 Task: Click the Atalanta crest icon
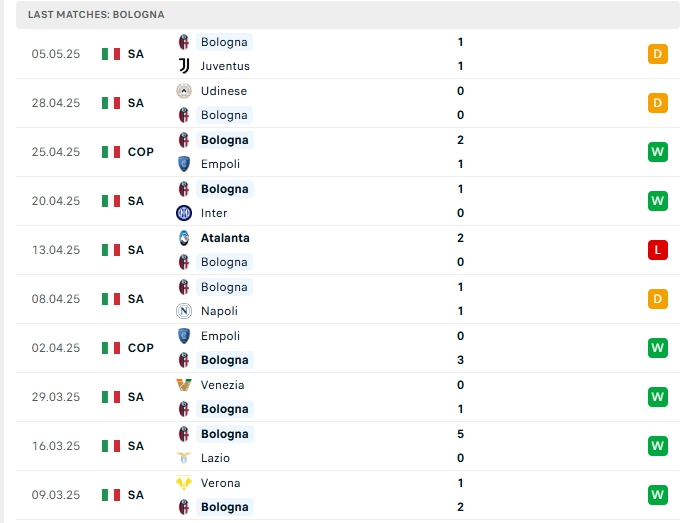184,238
